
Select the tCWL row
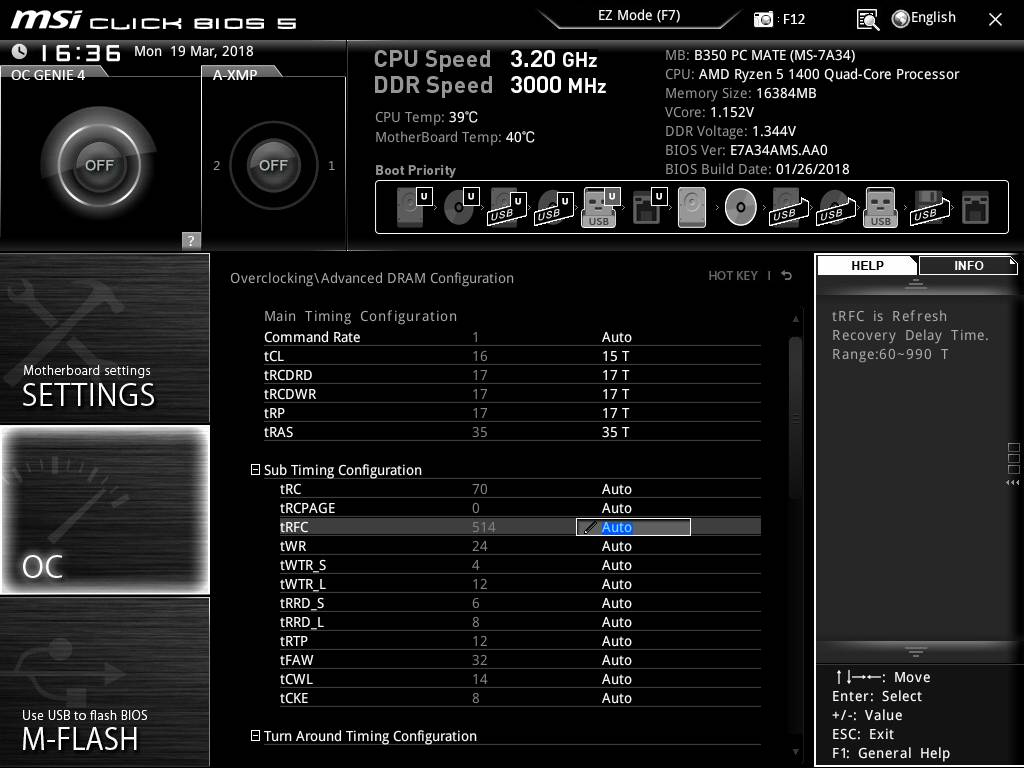(x=520, y=679)
